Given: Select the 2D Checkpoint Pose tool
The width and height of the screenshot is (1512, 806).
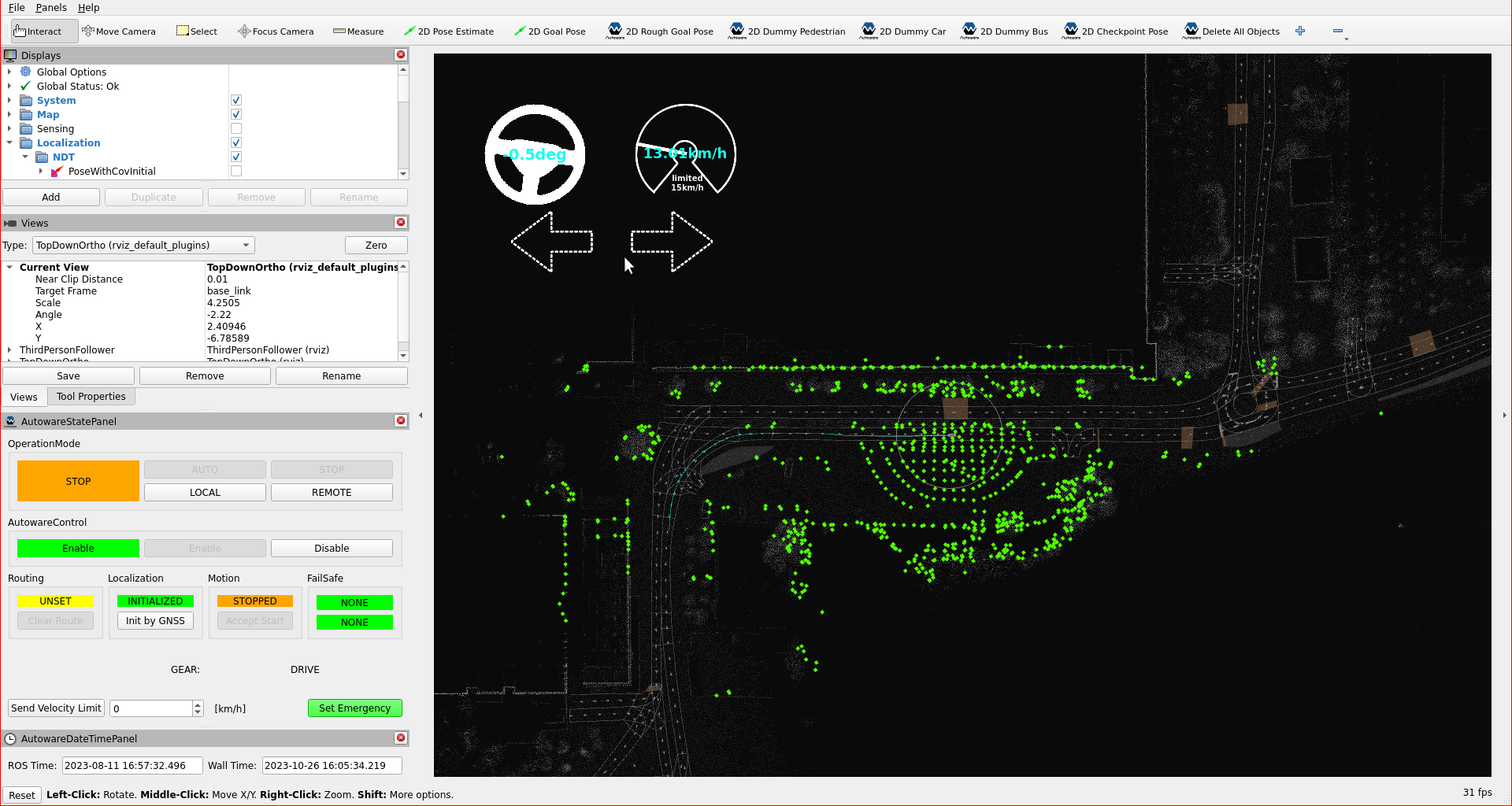Looking at the screenshot, I should 1115,31.
